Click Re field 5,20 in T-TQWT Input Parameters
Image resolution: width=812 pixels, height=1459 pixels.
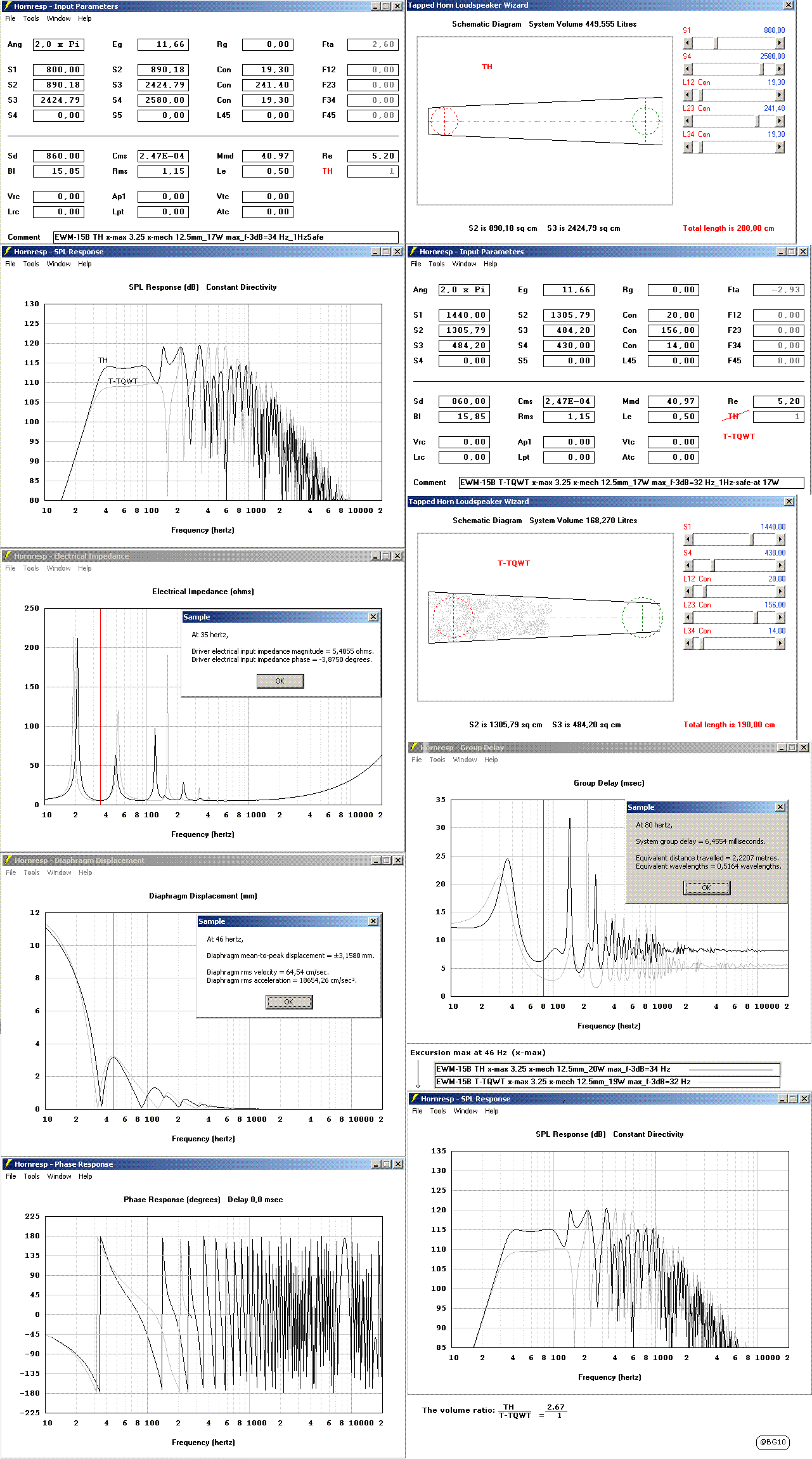tap(778, 401)
